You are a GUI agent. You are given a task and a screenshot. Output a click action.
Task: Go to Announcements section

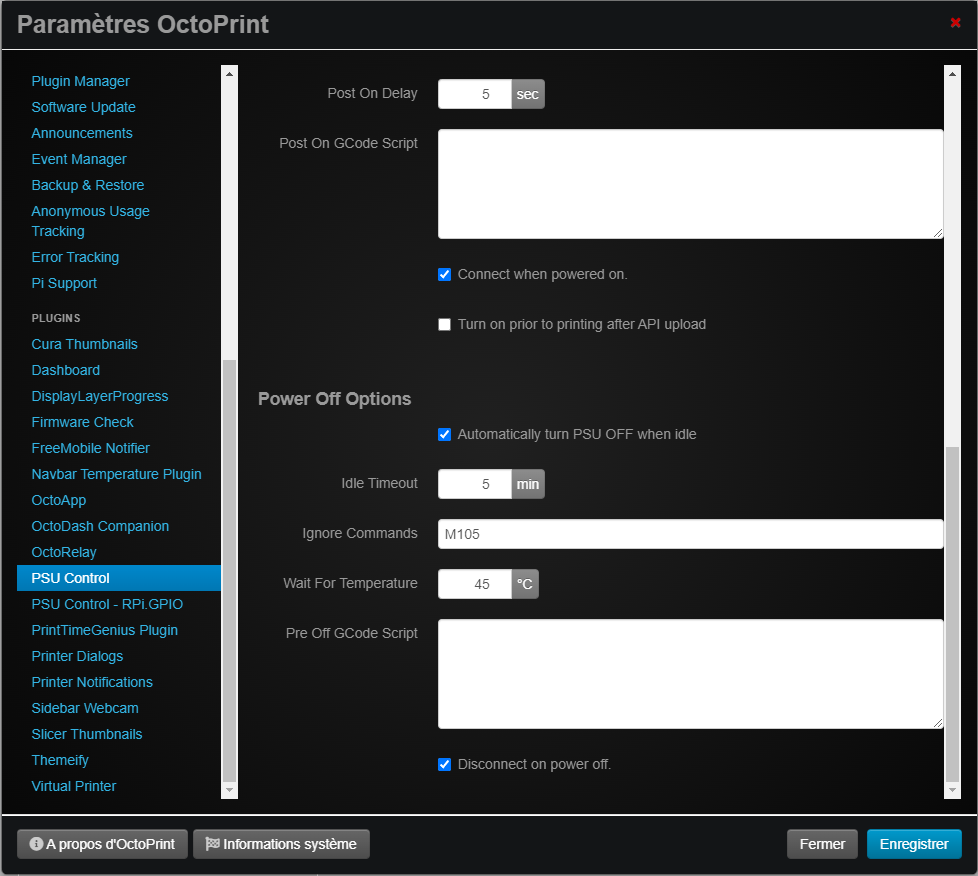[x=82, y=134]
